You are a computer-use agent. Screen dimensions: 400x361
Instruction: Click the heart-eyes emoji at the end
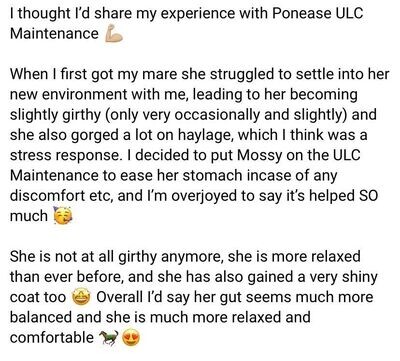coord(131,338)
